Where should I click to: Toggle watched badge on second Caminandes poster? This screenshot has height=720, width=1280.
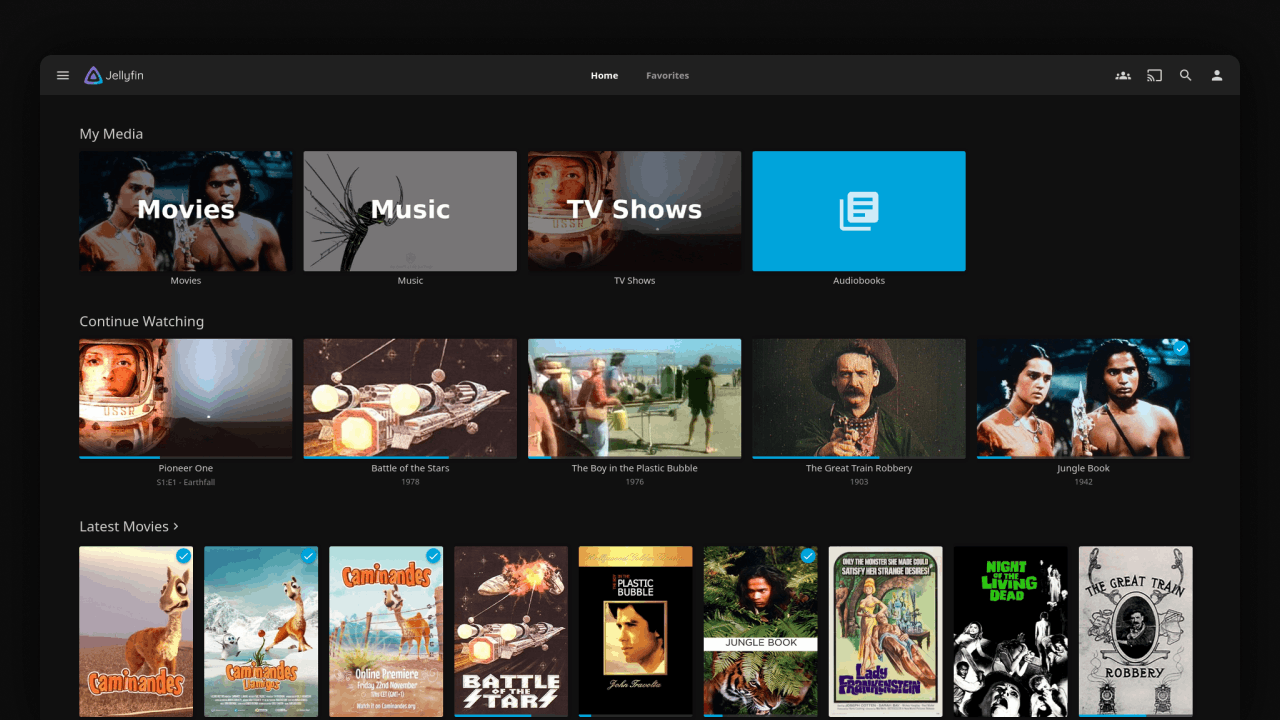308,556
